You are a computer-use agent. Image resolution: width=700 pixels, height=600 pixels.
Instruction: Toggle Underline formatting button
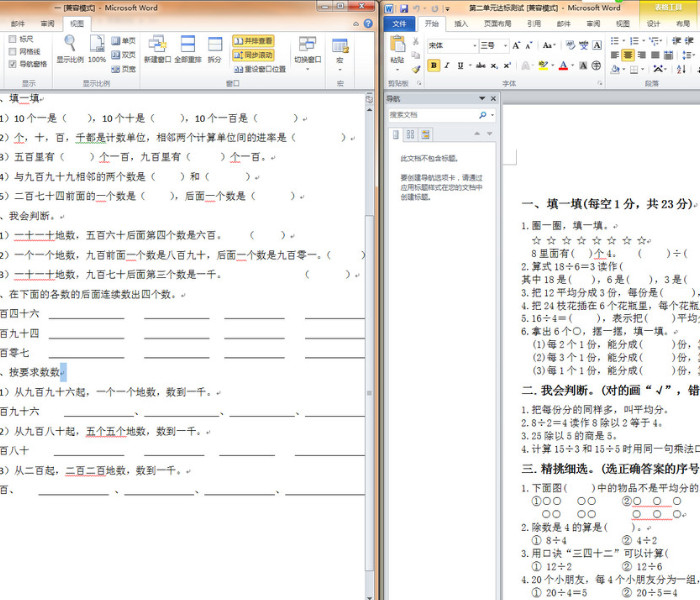coord(460,66)
